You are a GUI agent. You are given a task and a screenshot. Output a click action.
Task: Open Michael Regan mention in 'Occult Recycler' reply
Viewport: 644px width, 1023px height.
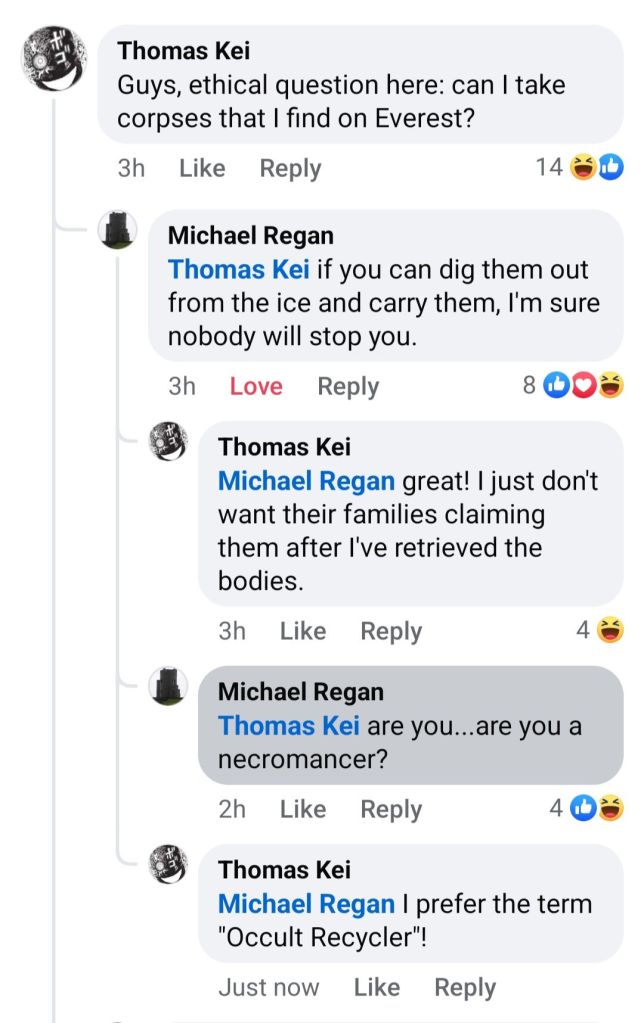[306, 904]
